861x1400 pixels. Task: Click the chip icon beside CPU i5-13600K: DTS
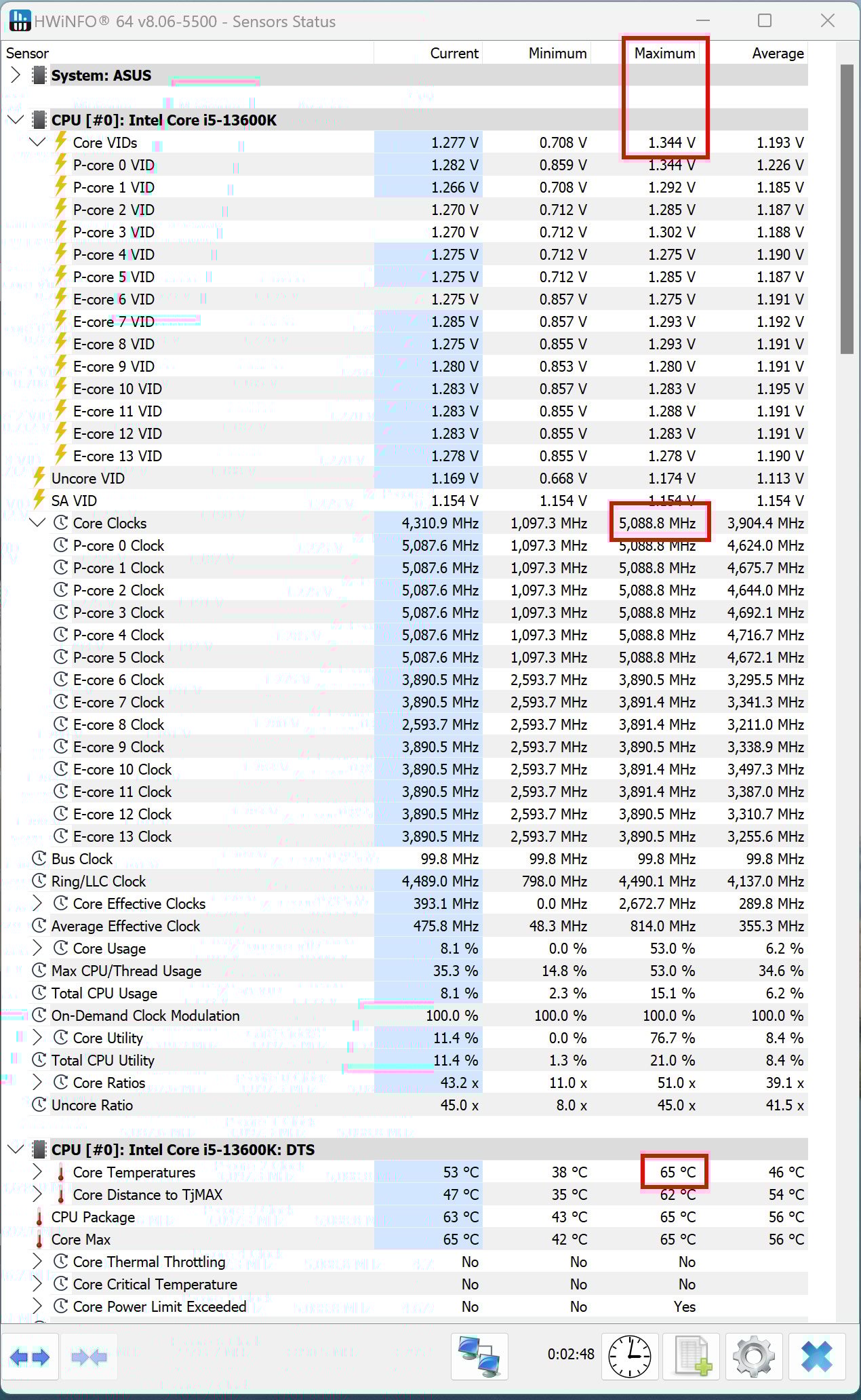[39, 1150]
